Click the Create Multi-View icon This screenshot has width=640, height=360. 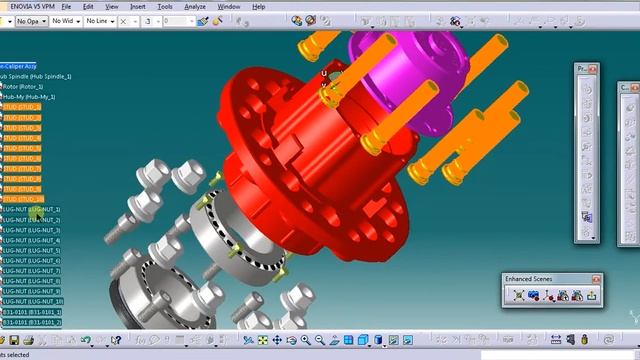pos(349,340)
